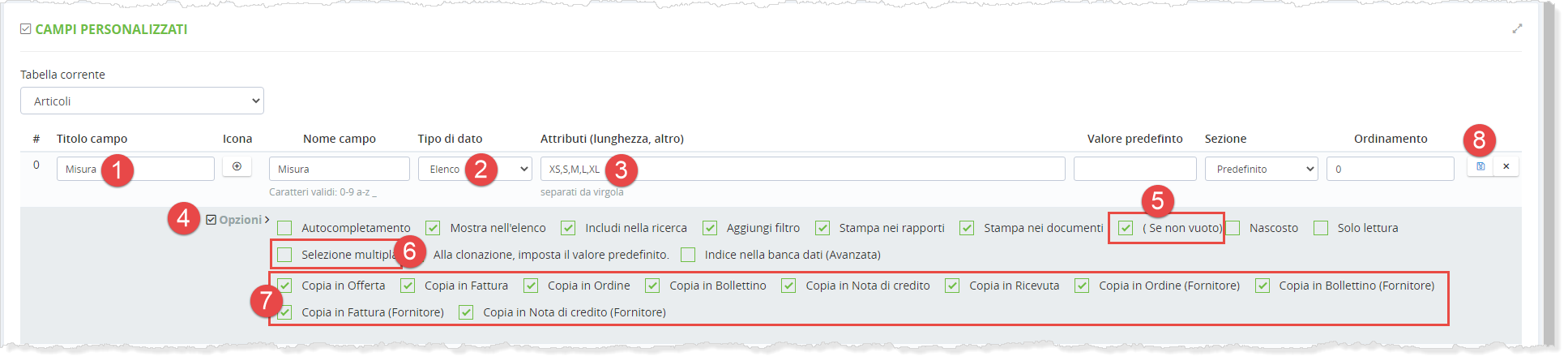1568x361 pixels.
Task: Enable the Autocompletamento checkbox
Action: [x=284, y=228]
